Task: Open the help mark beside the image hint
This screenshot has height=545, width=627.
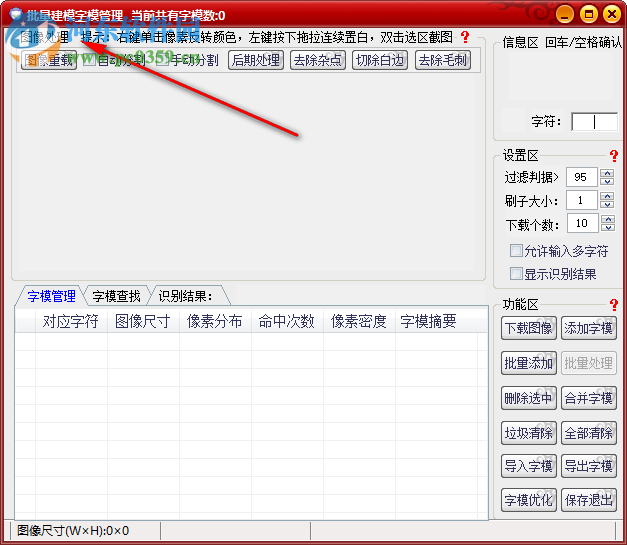Action: (x=465, y=37)
